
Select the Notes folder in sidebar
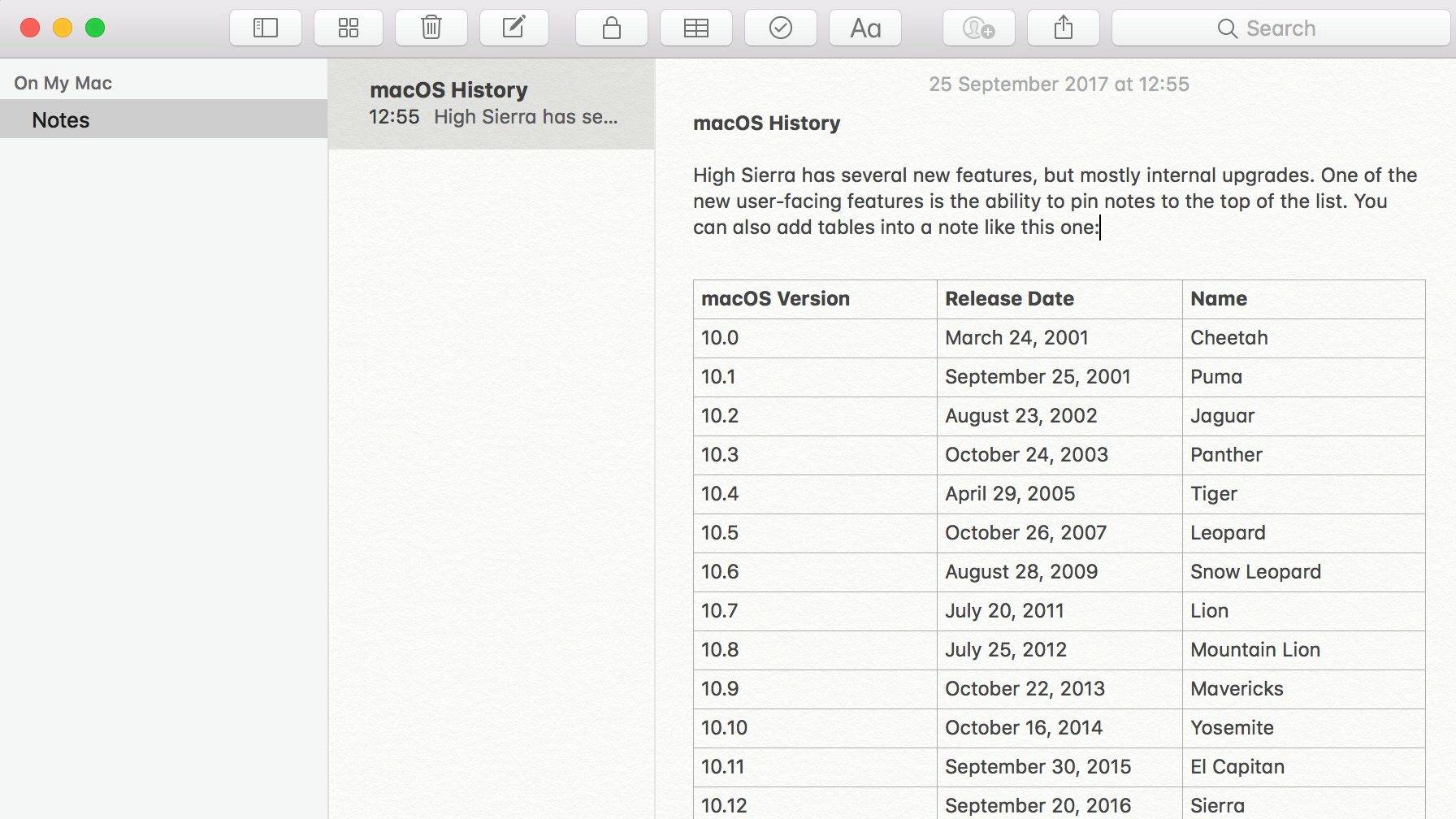[x=163, y=119]
